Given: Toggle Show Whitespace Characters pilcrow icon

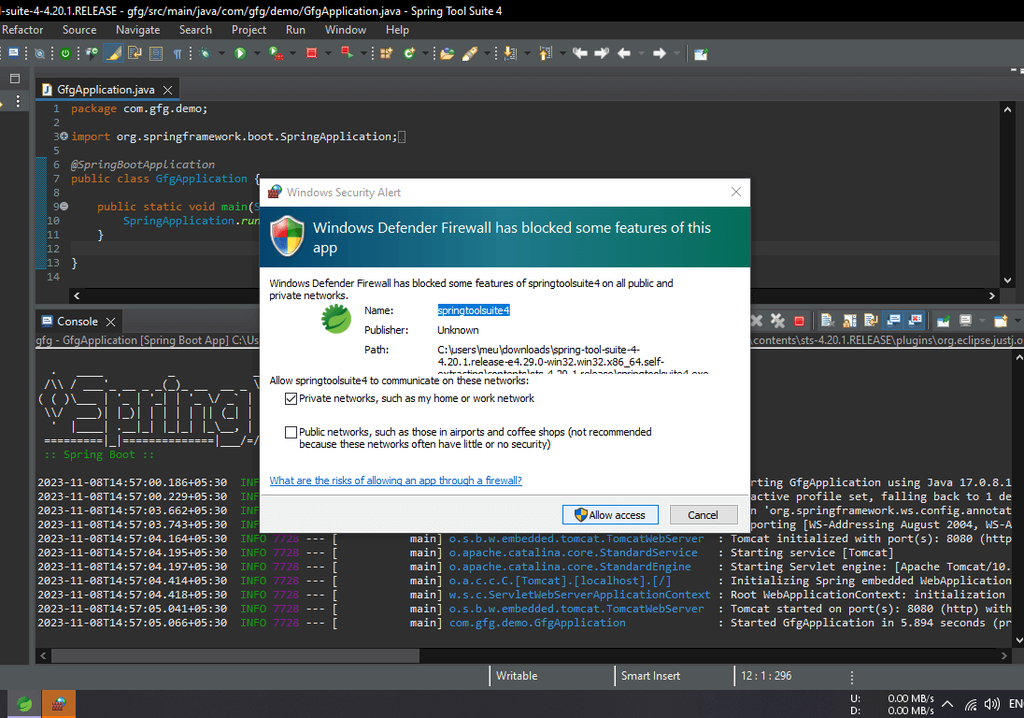Looking at the screenshot, I should 177,53.
